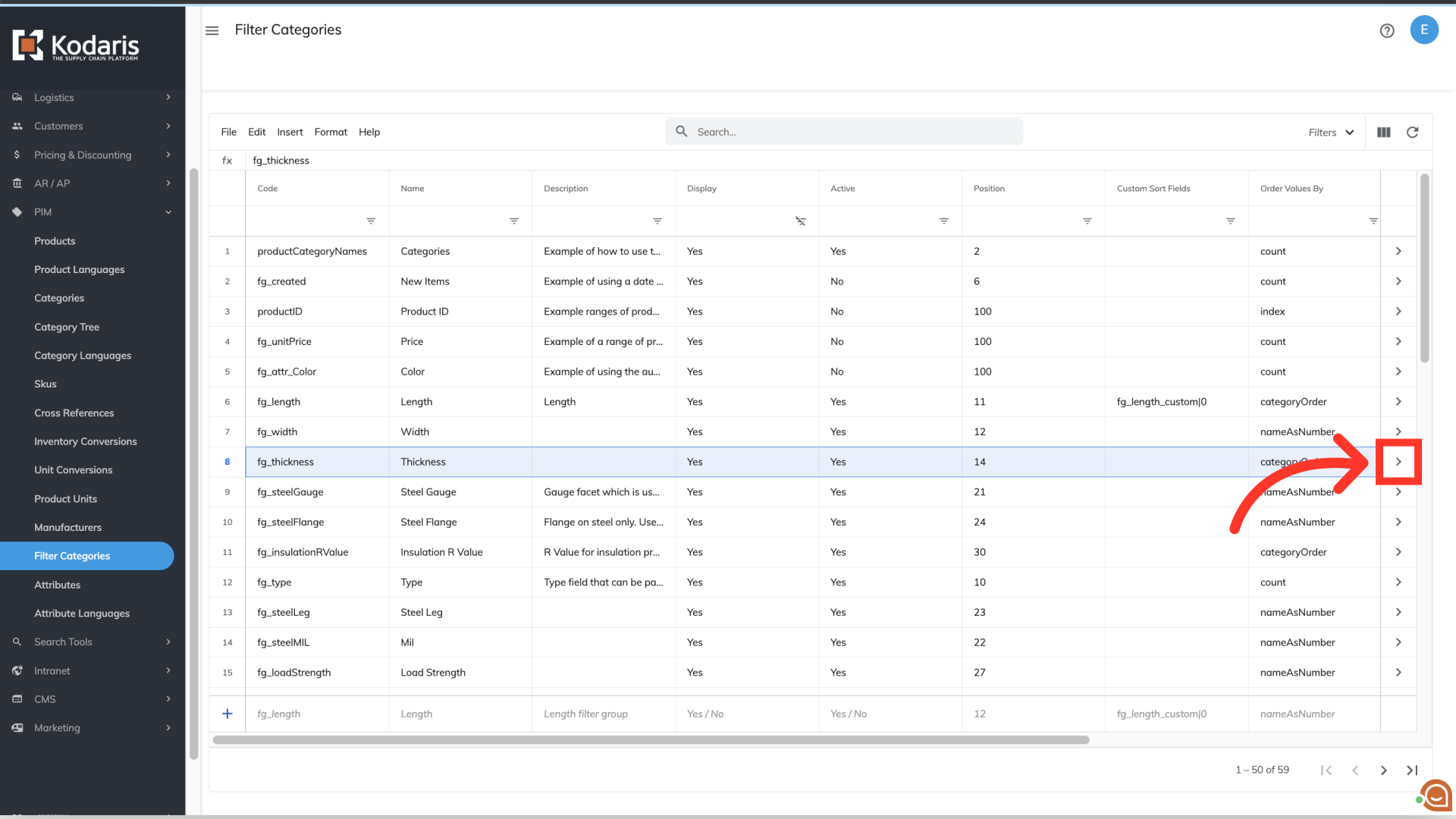Screen dimensions: 1456x819
Task: Open the Format menu
Action: 331,132
